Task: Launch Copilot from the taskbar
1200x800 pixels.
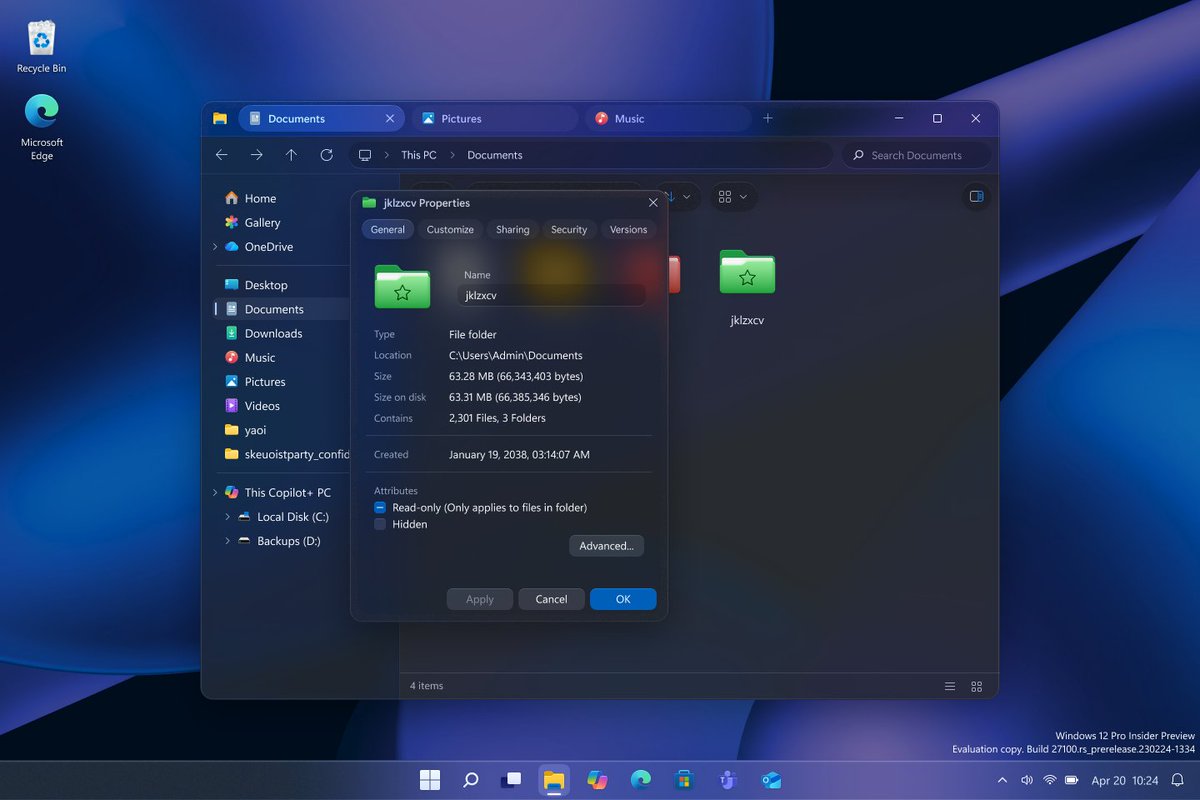Action: (x=597, y=780)
